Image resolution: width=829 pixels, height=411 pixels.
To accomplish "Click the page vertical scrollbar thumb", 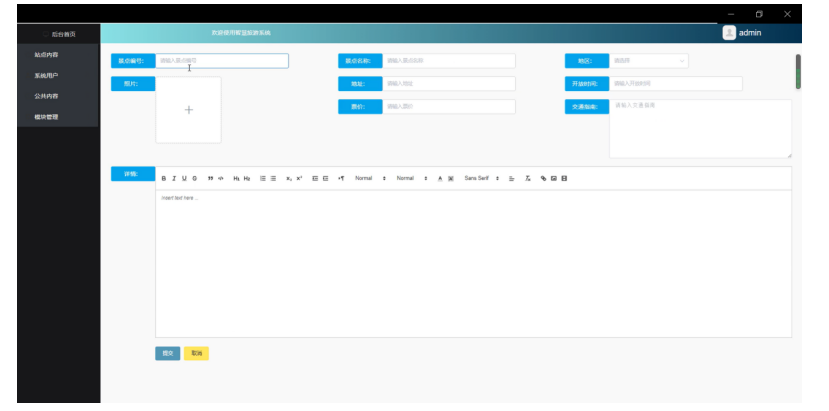I will click(x=798, y=71).
